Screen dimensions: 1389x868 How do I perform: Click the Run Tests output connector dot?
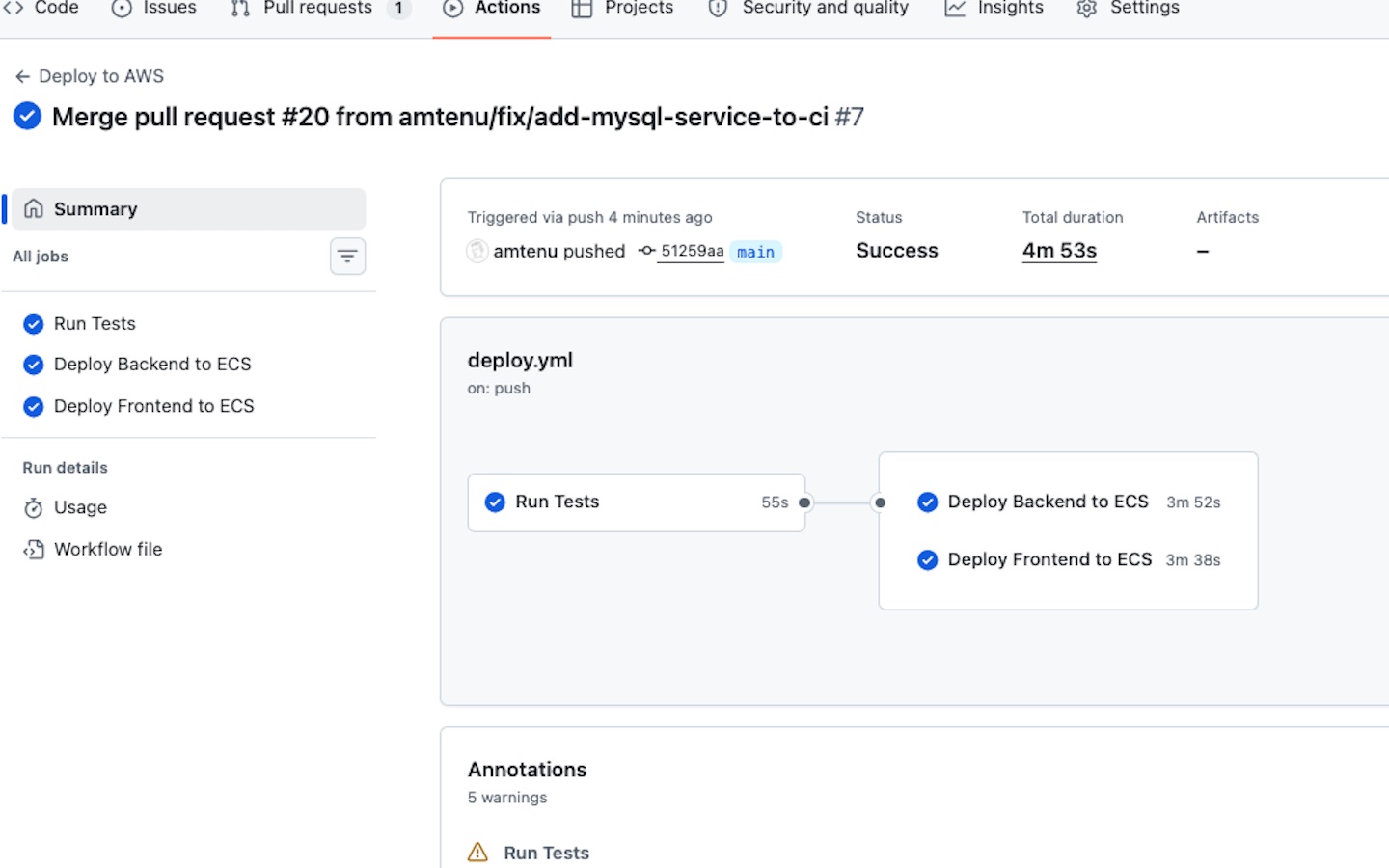[804, 502]
